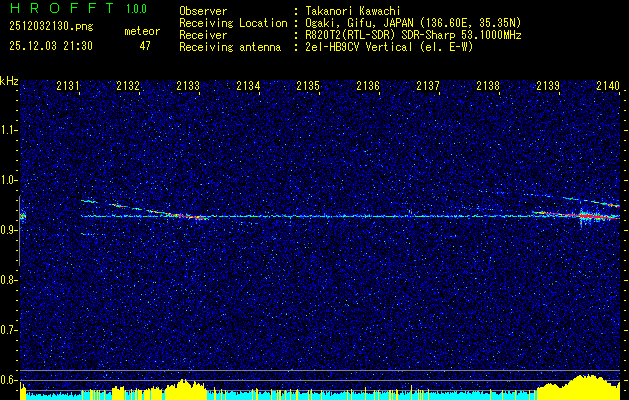Click the 1.0 frequency axis label
Image resolution: width=629 pixels, height=400 pixels.
(x=9, y=180)
